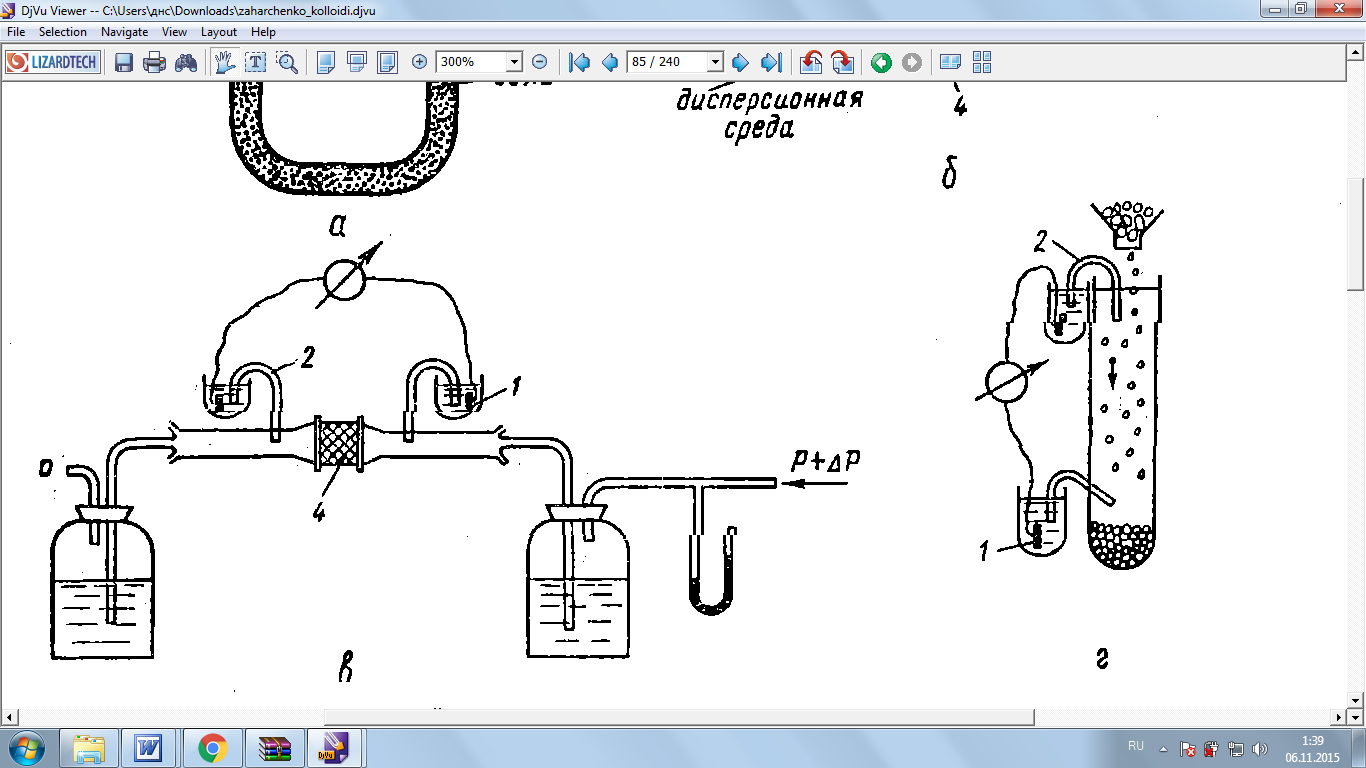This screenshot has width=1366, height=768.
Task: Save the document with the floppy disk icon
Action: coord(124,63)
